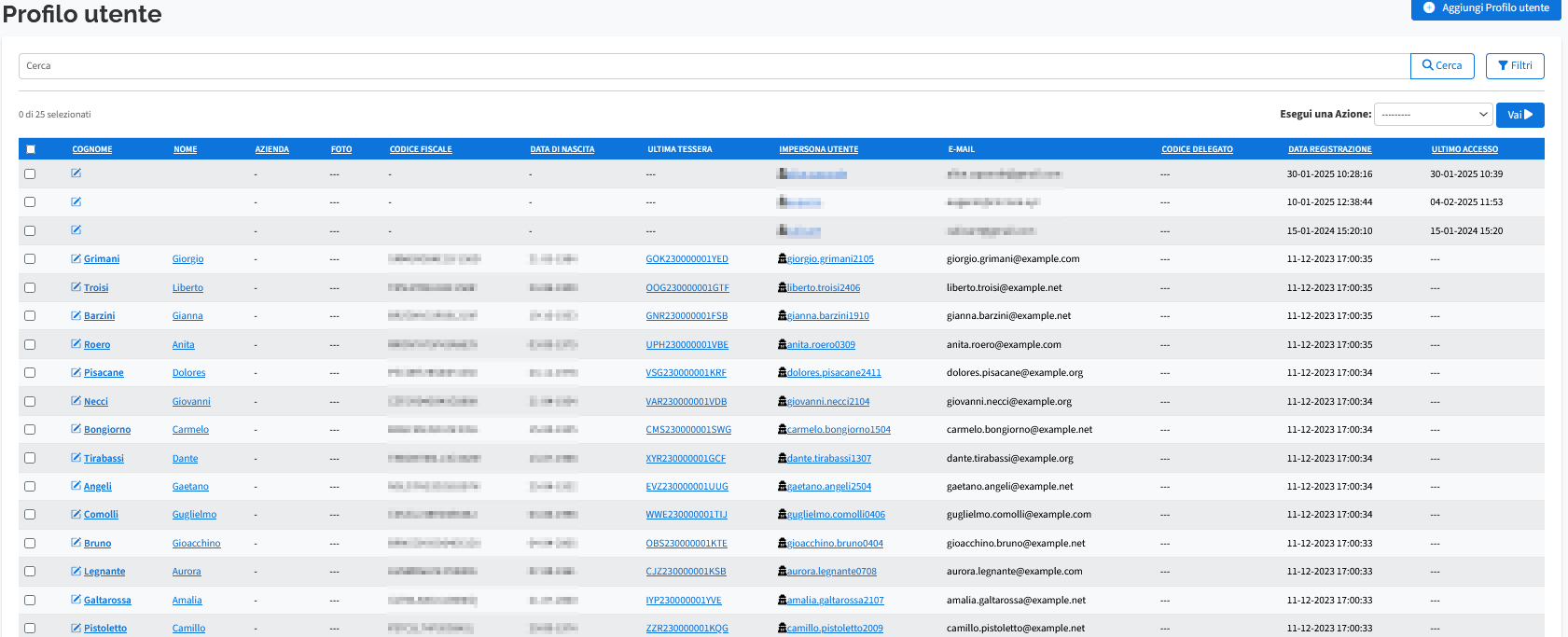Image resolution: width=1568 pixels, height=637 pixels.
Task: Click Aggiungi Profilo utente button
Action: pos(1486,7)
